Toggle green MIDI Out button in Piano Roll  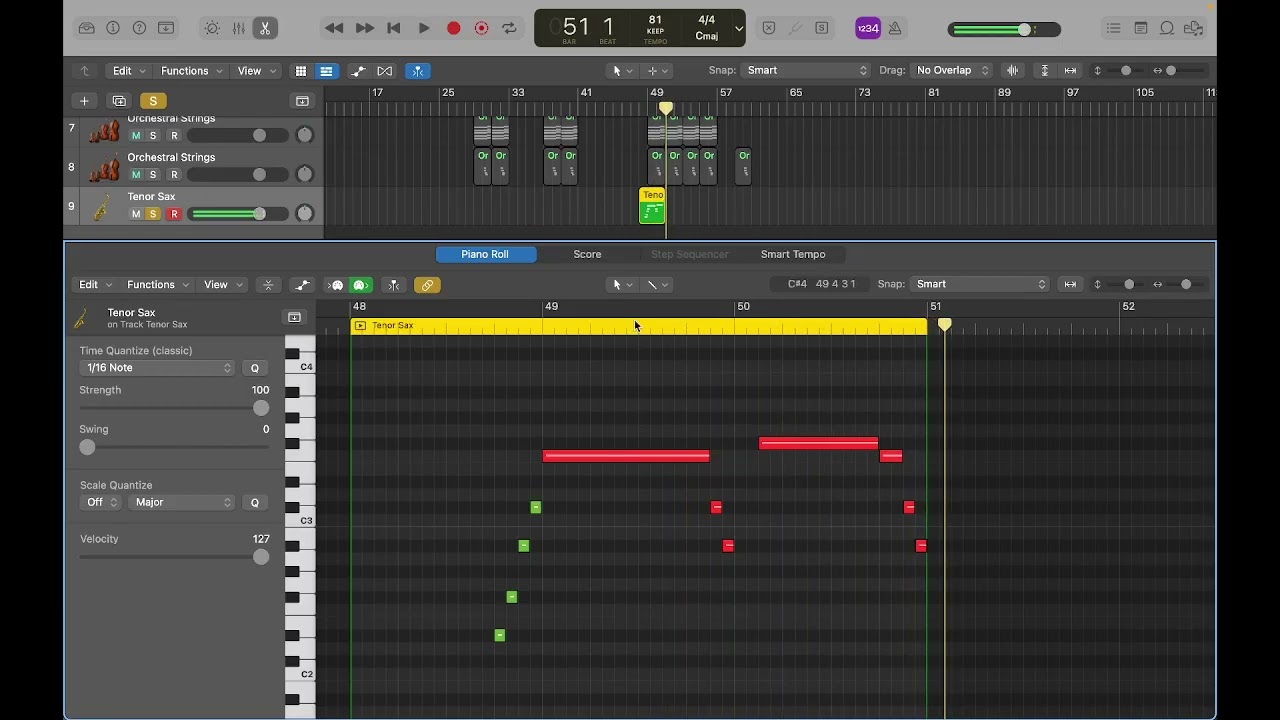point(361,285)
